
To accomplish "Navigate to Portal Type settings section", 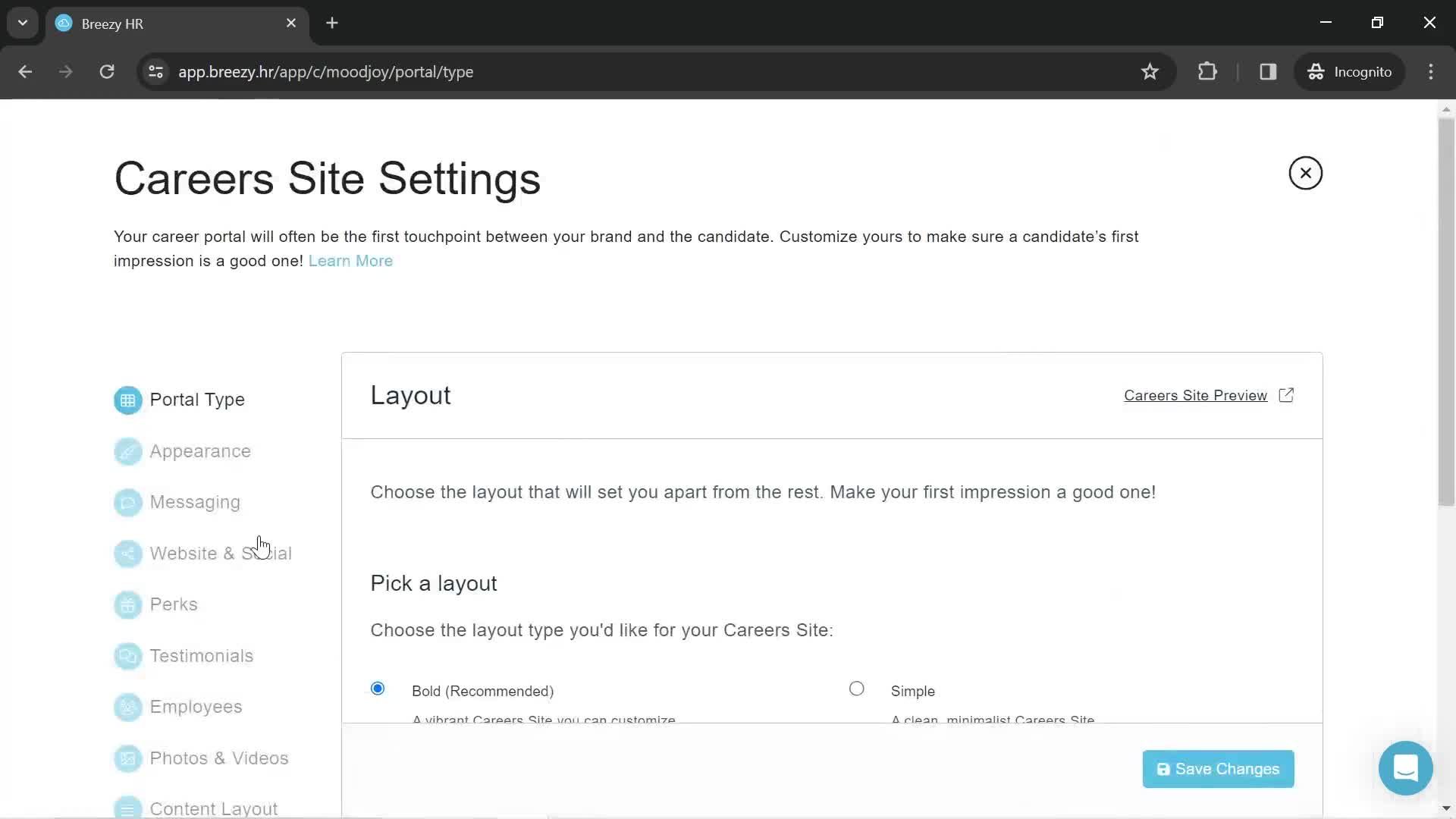I will (x=196, y=399).
